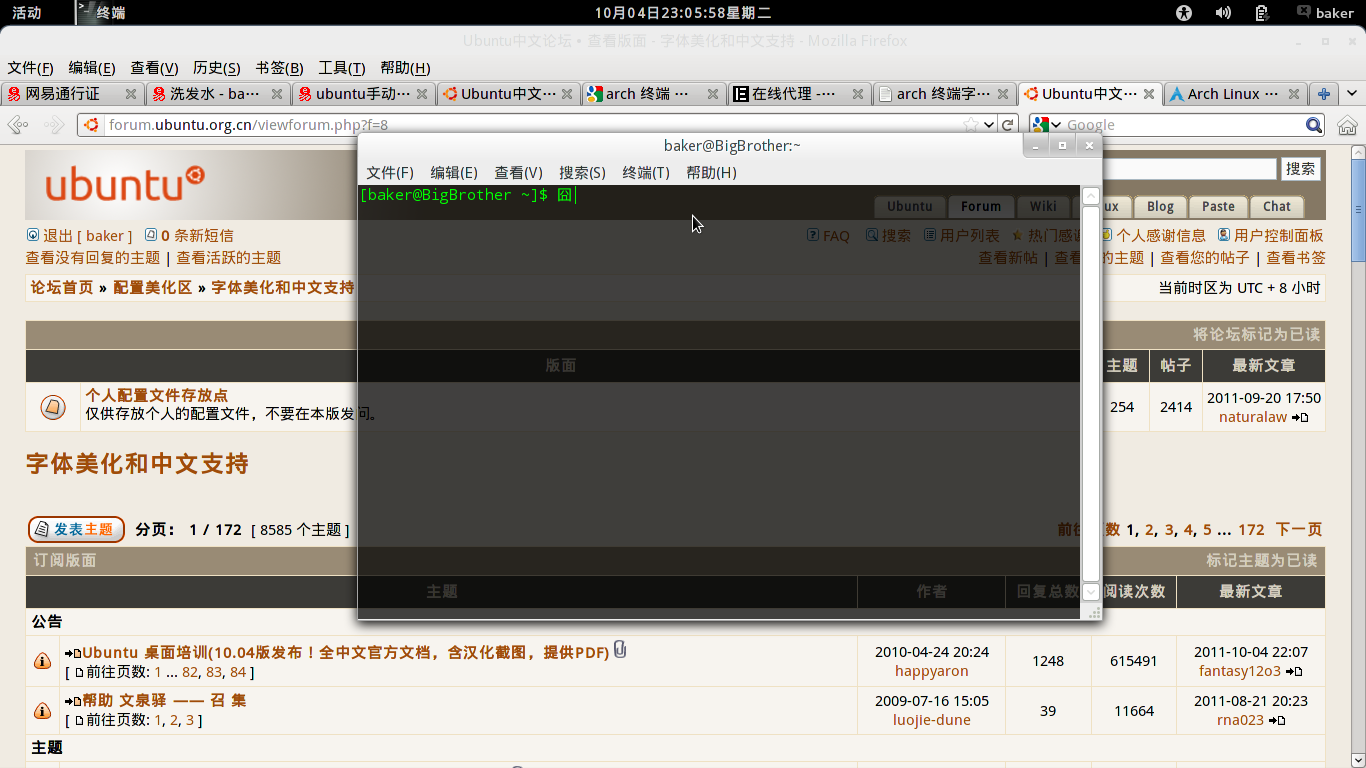
Task: Click the forum 搜索 search button
Action: 1301,169
